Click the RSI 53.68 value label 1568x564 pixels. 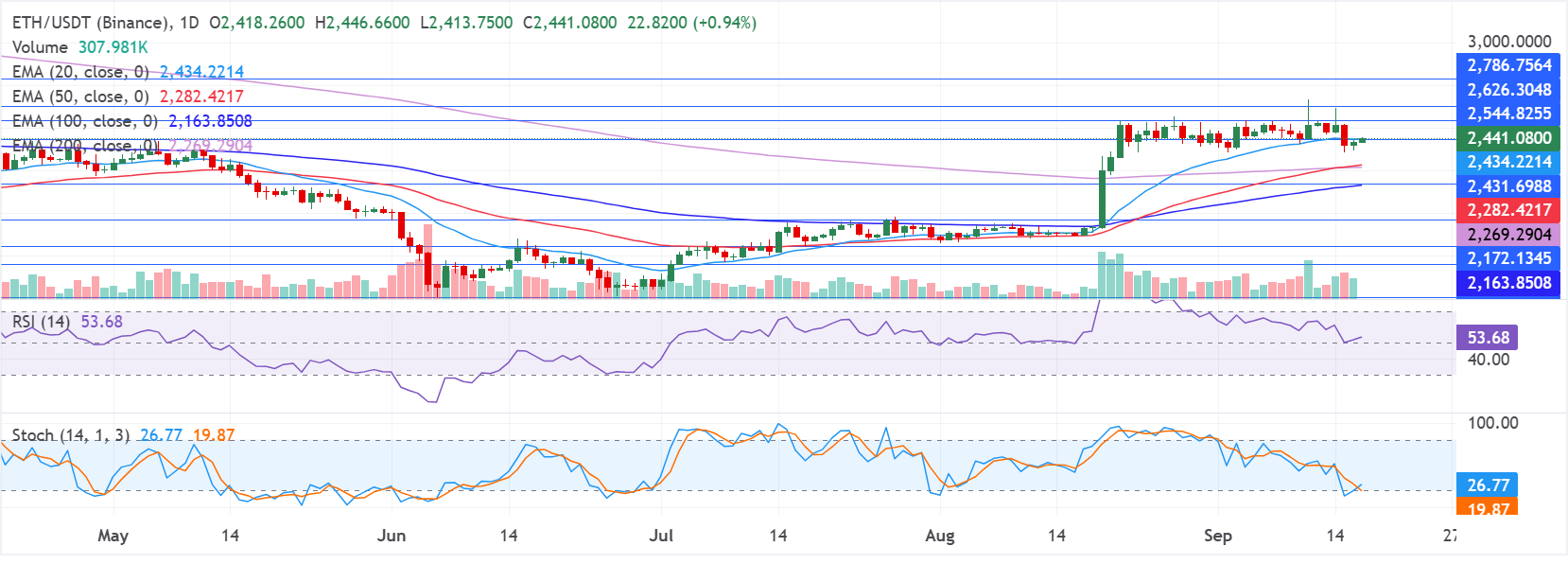point(1488,338)
